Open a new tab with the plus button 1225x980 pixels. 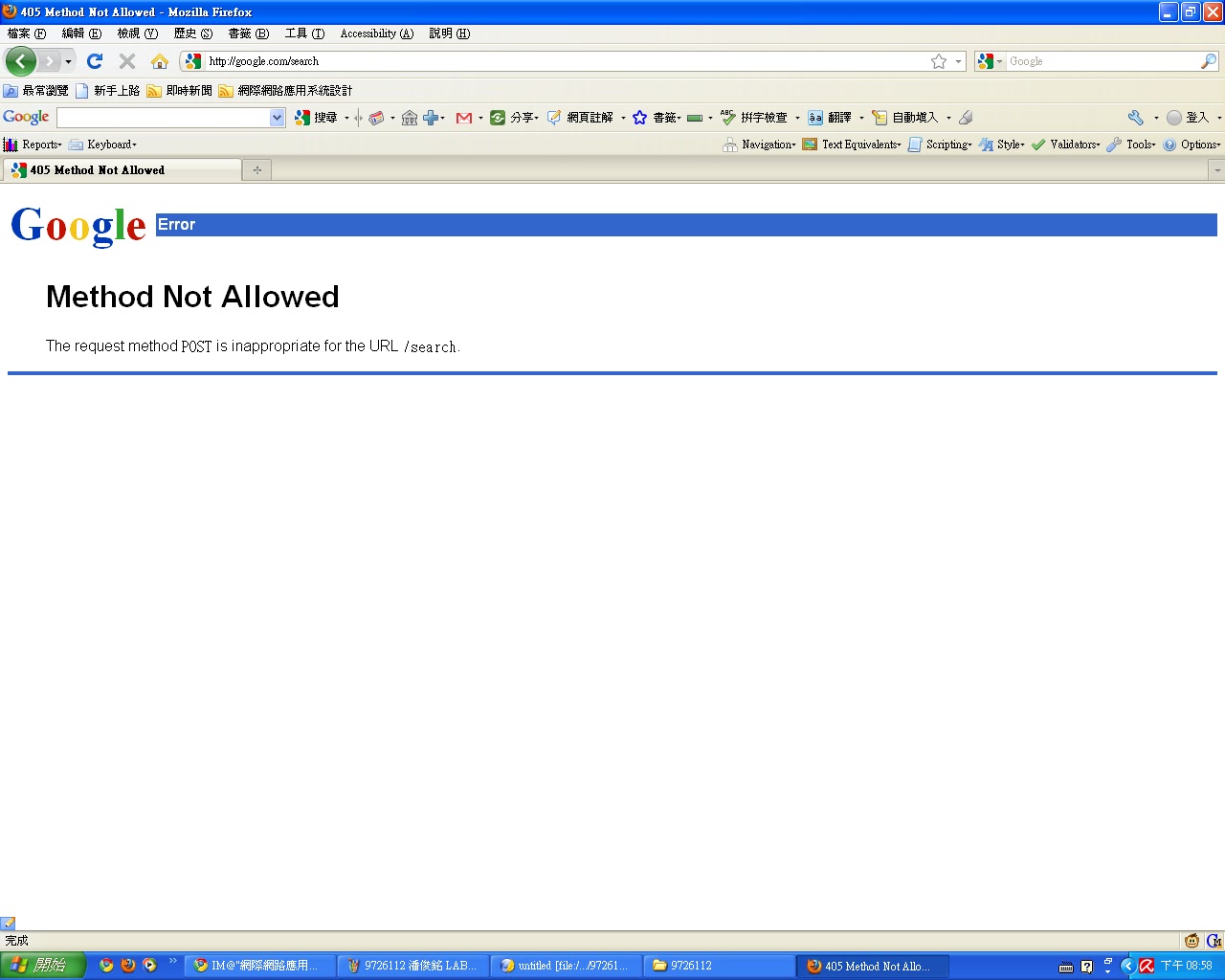(x=257, y=170)
